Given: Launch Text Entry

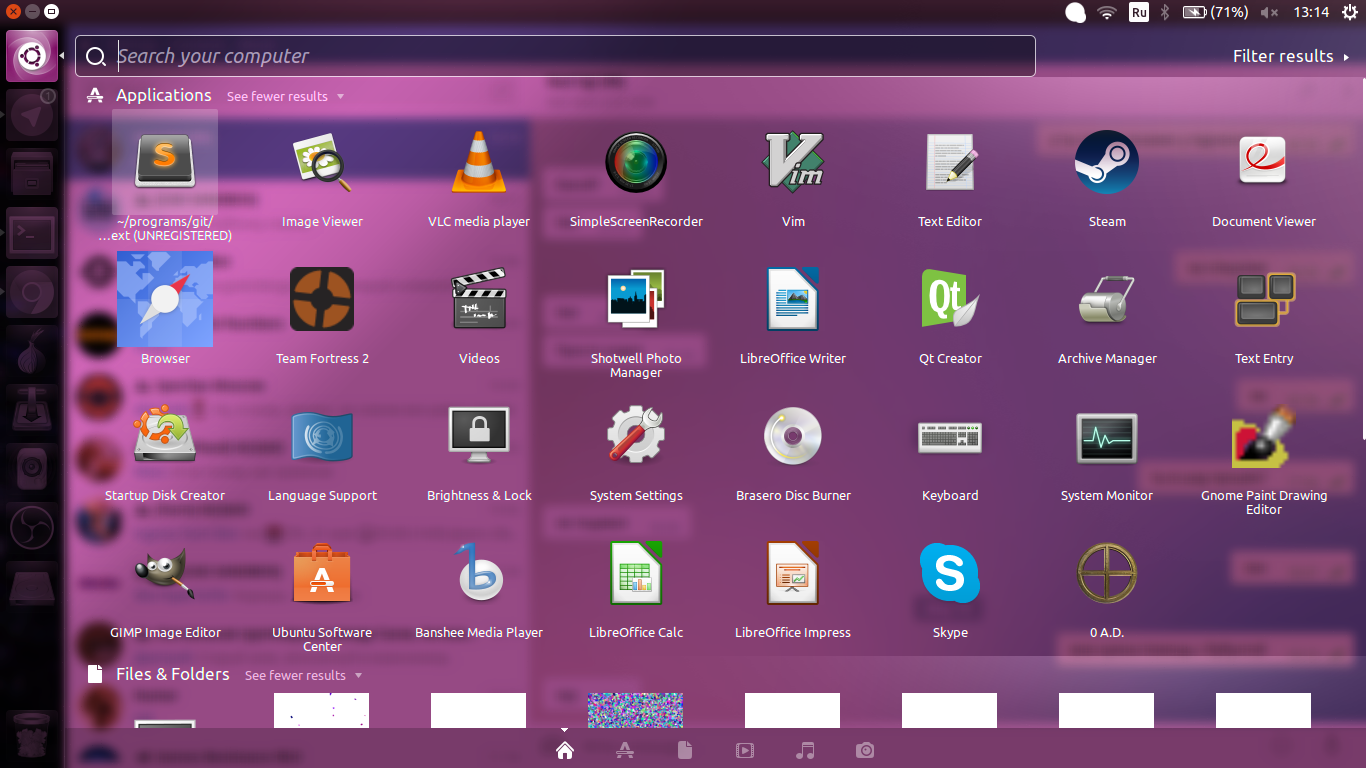Looking at the screenshot, I should [x=1264, y=298].
